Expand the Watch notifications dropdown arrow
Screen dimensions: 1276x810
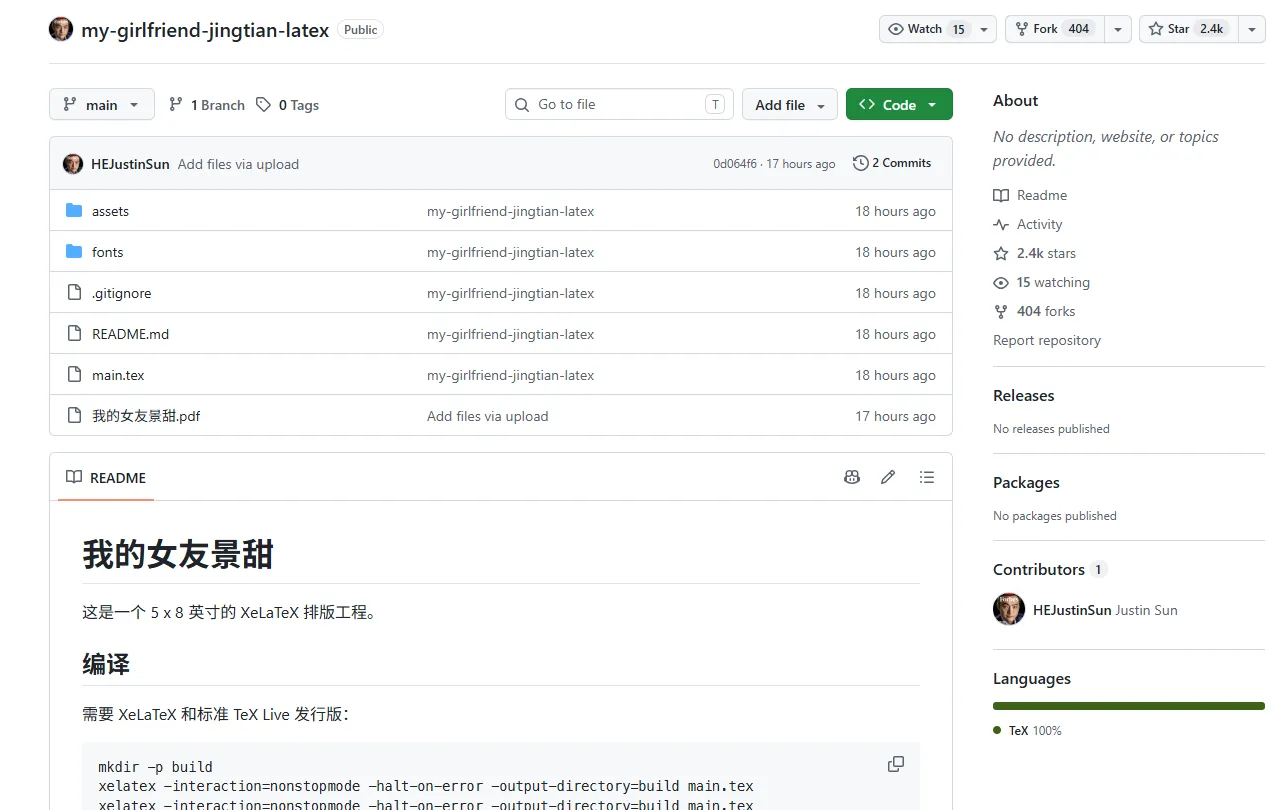click(x=984, y=29)
